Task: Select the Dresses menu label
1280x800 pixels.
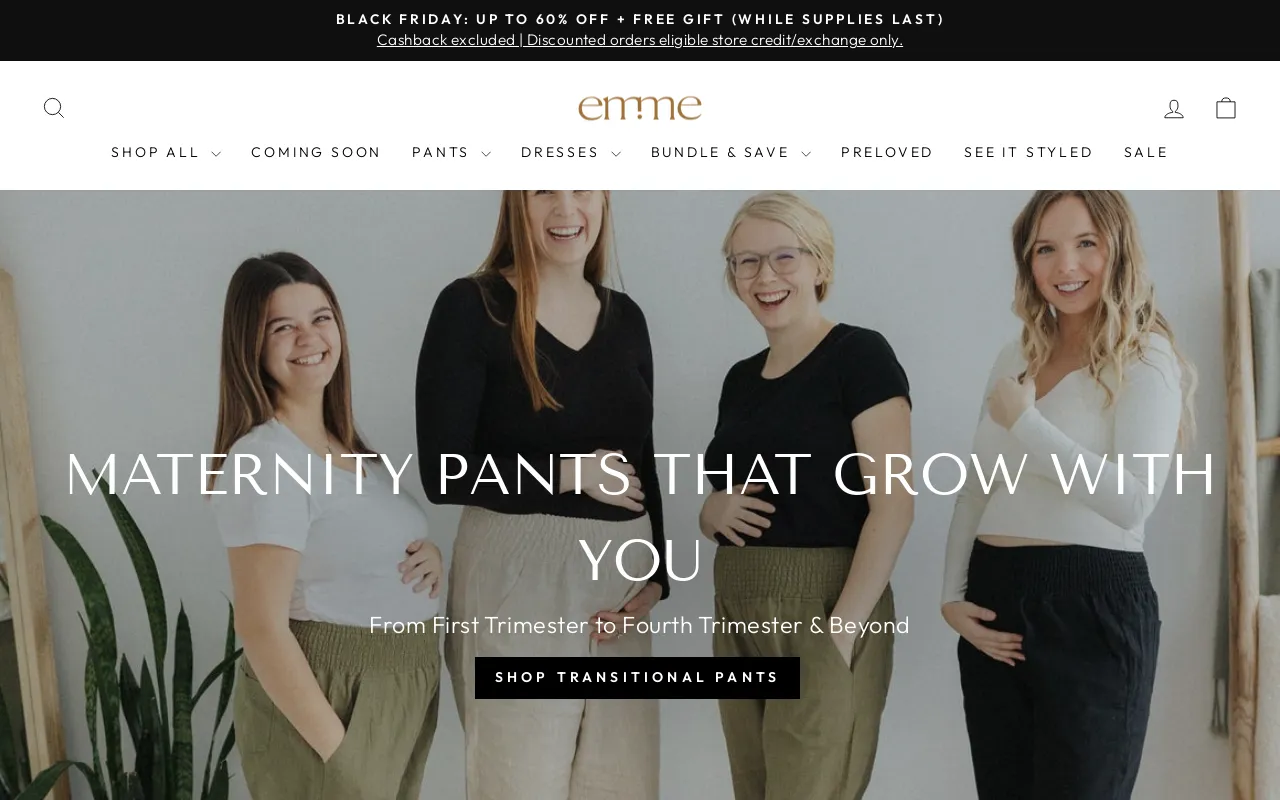Action: [x=560, y=153]
